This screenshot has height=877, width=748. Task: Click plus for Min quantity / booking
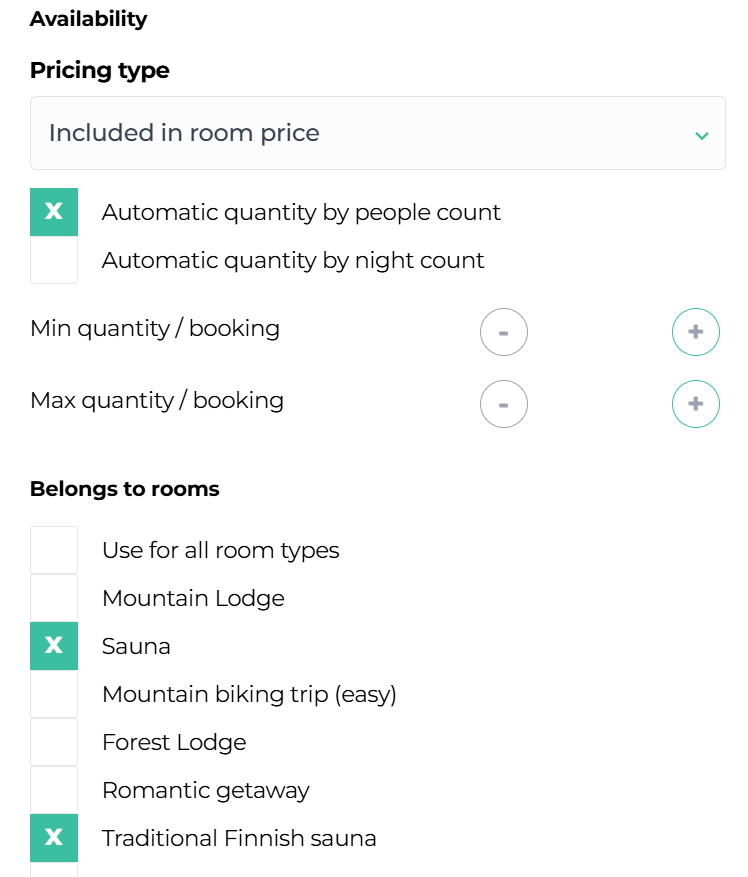(x=695, y=332)
